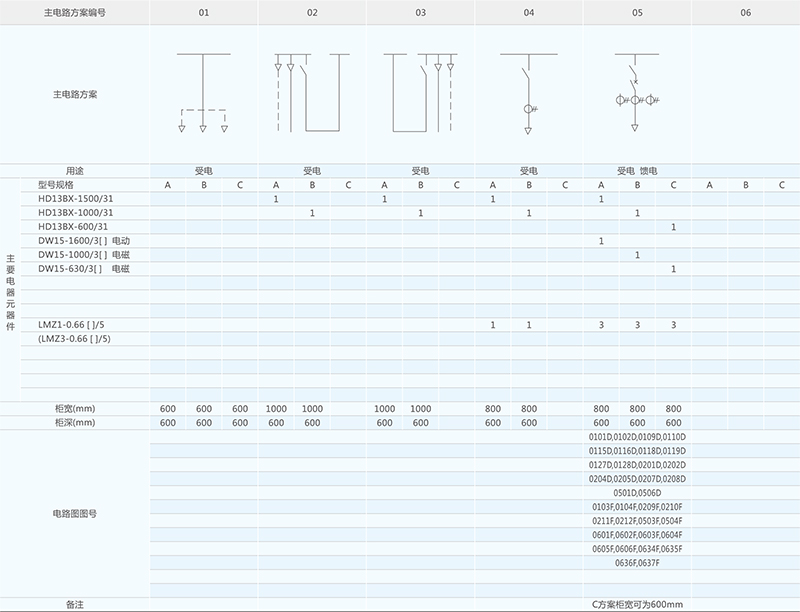The height and width of the screenshot is (612, 800).
Task: Select the 电路图图号 row label
Action: pyautogui.click(x=75, y=513)
